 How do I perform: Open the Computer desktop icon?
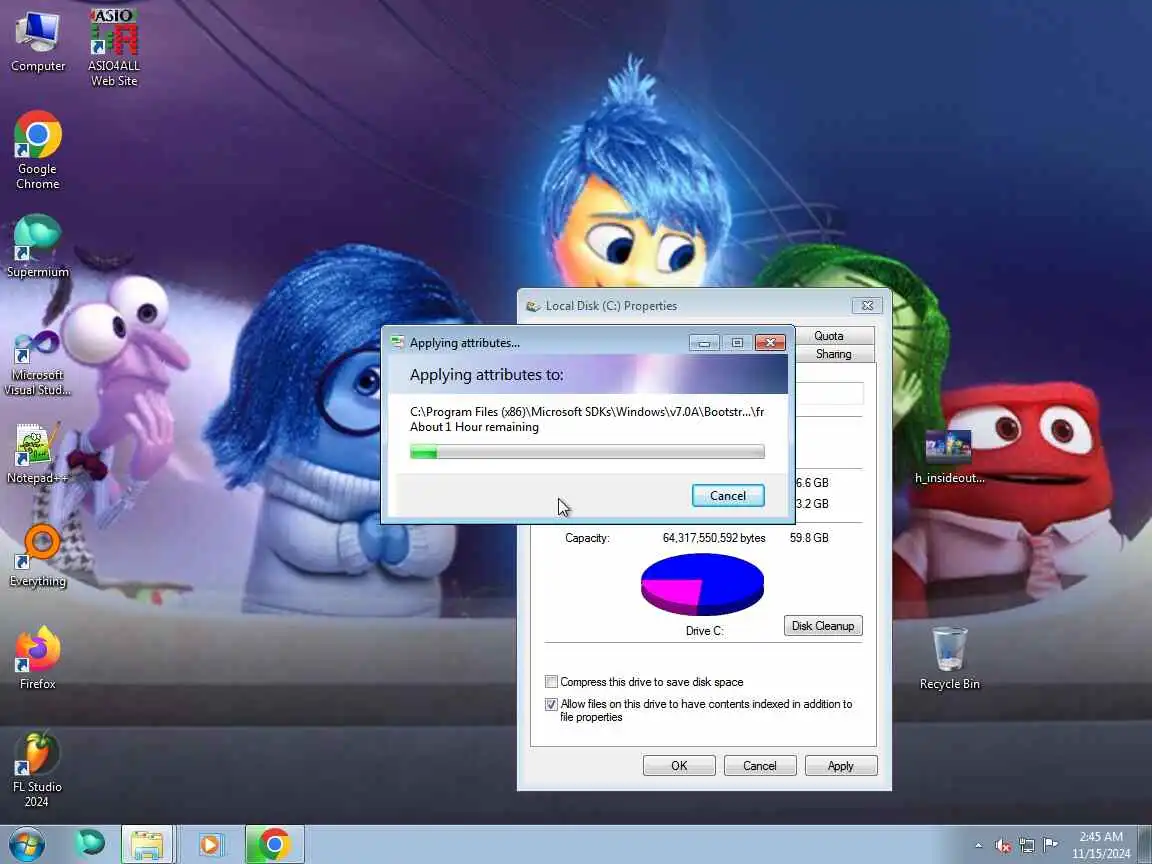[x=37, y=40]
